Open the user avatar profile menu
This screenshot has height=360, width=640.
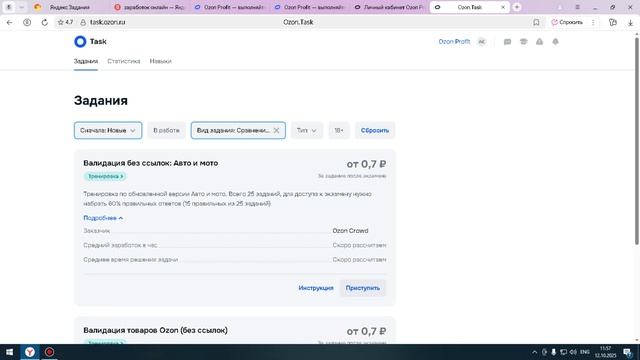pyautogui.click(x=482, y=42)
